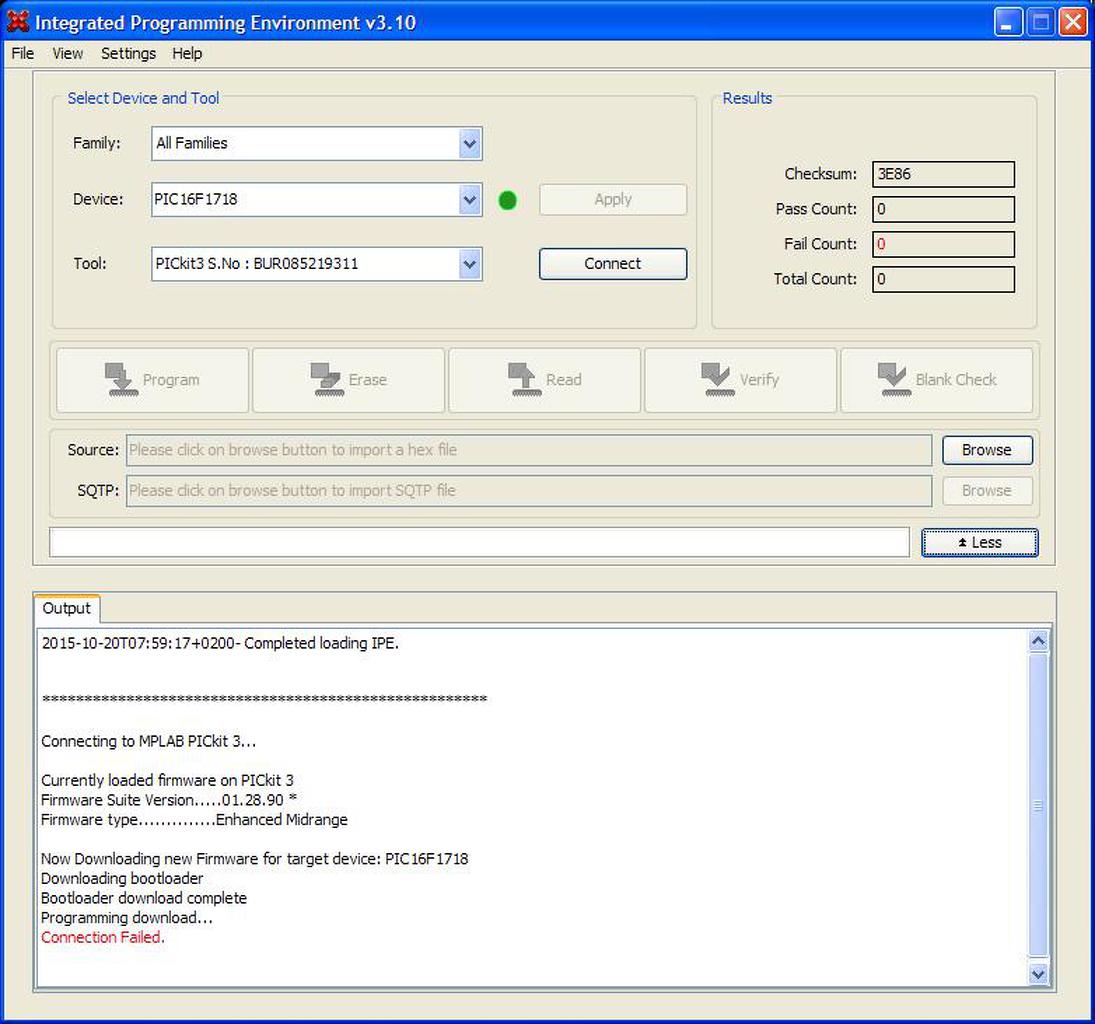Viewport: 1095px width, 1024px height.
Task: Click the SQTP file path field
Action: tap(529, 491)
